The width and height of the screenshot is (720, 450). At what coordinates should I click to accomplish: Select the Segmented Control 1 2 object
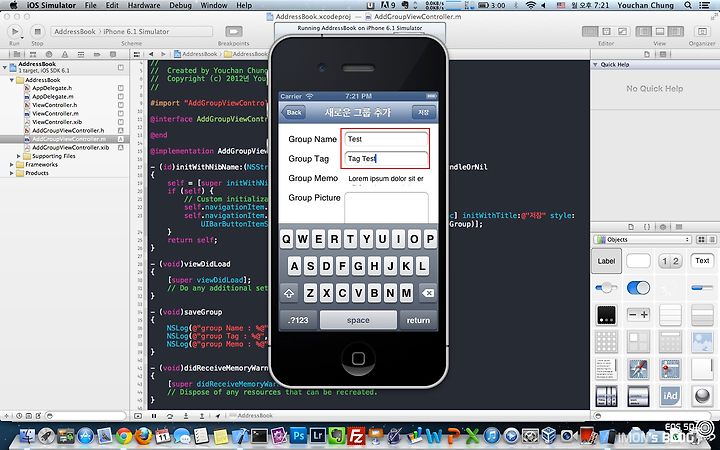(670, 261)
